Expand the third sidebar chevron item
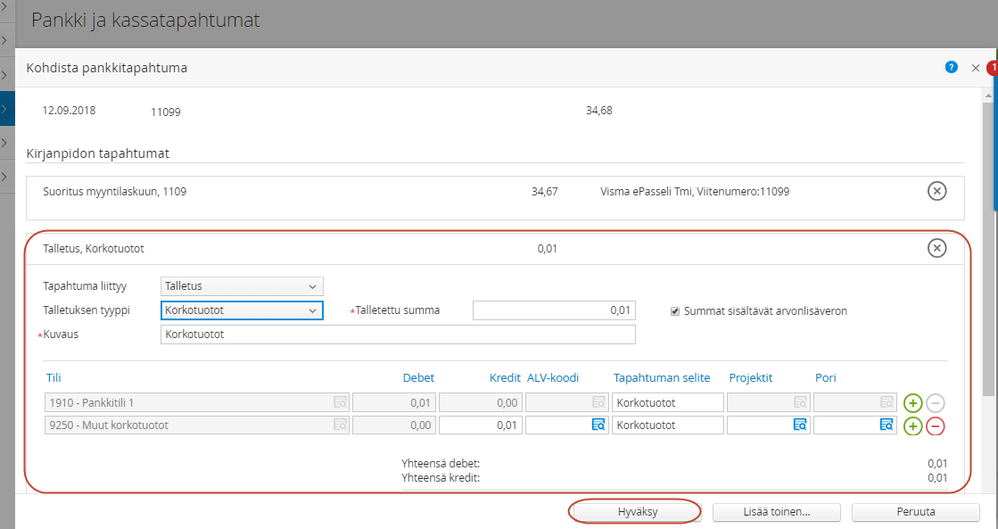Image resolution: width=998 pixels, height=529 pixels. pyautogui.click(x=7, y=75)
